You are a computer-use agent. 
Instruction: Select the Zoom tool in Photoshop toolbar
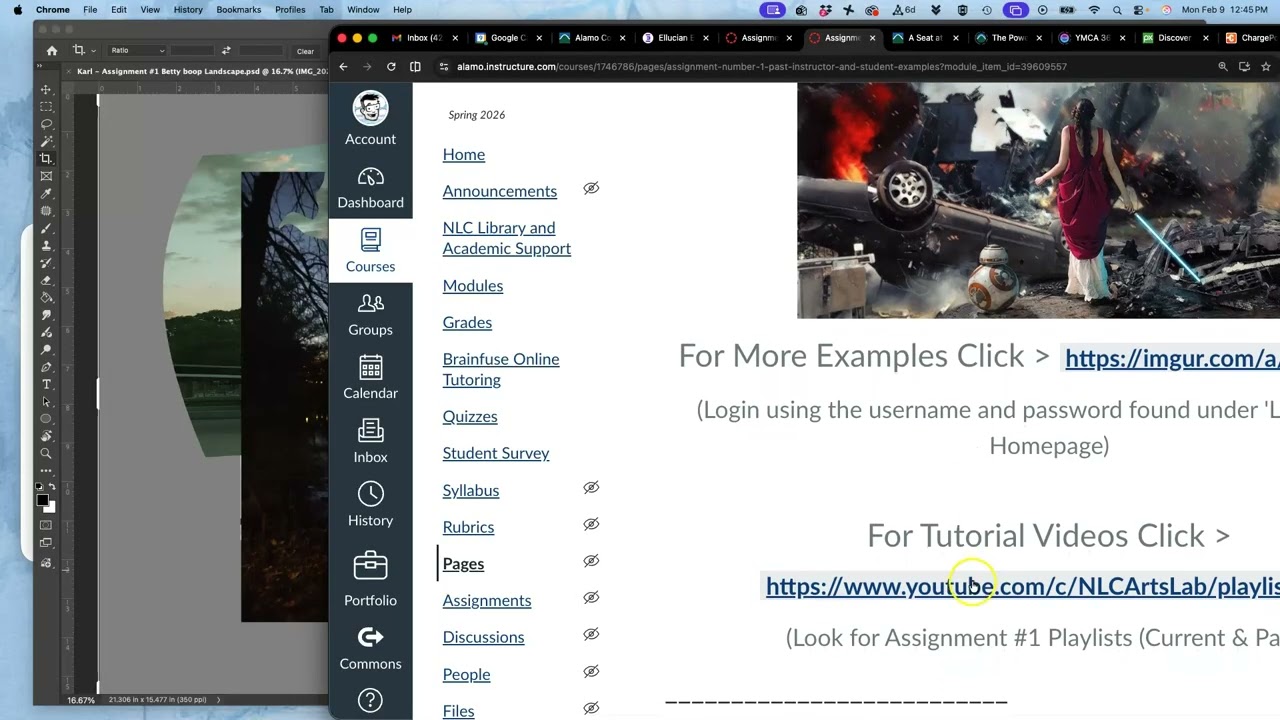point(46,452)
